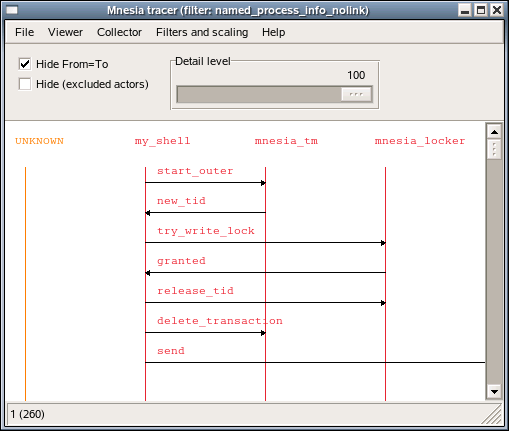509x431 pixels.
Task: Select the my_shell actor label
Action: pyautogui.click(x=162, y=141)
